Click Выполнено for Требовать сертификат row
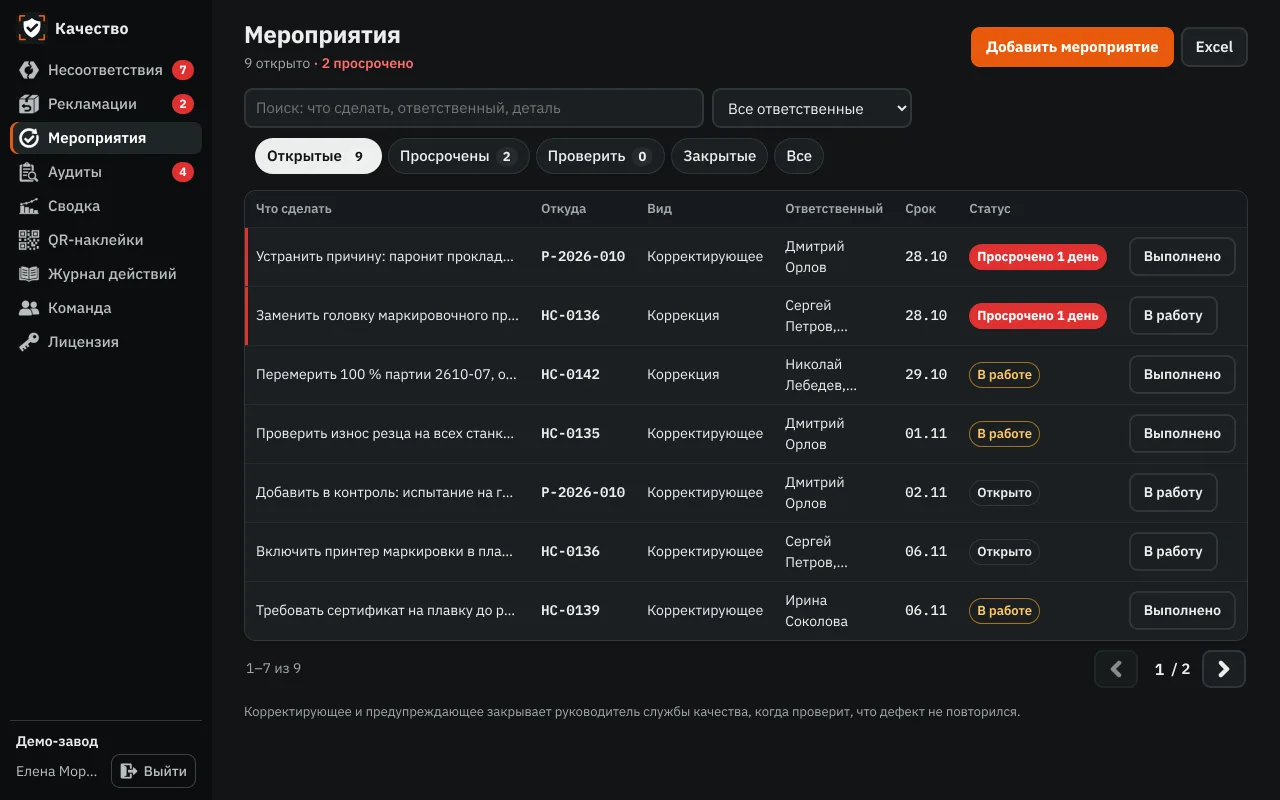The height and width of the screenshot is (800, 1280). [1182, 610]
